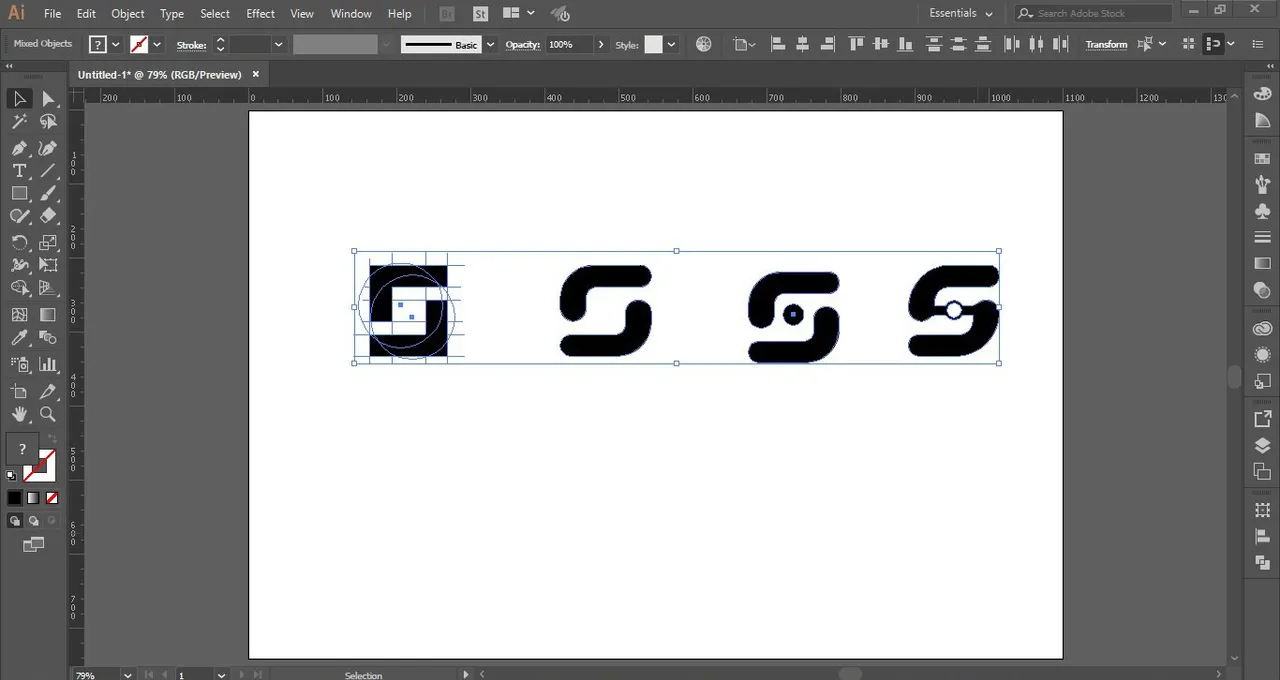Select the Free Transform tool
1280x680 pixels.
(x=48, y=265)
